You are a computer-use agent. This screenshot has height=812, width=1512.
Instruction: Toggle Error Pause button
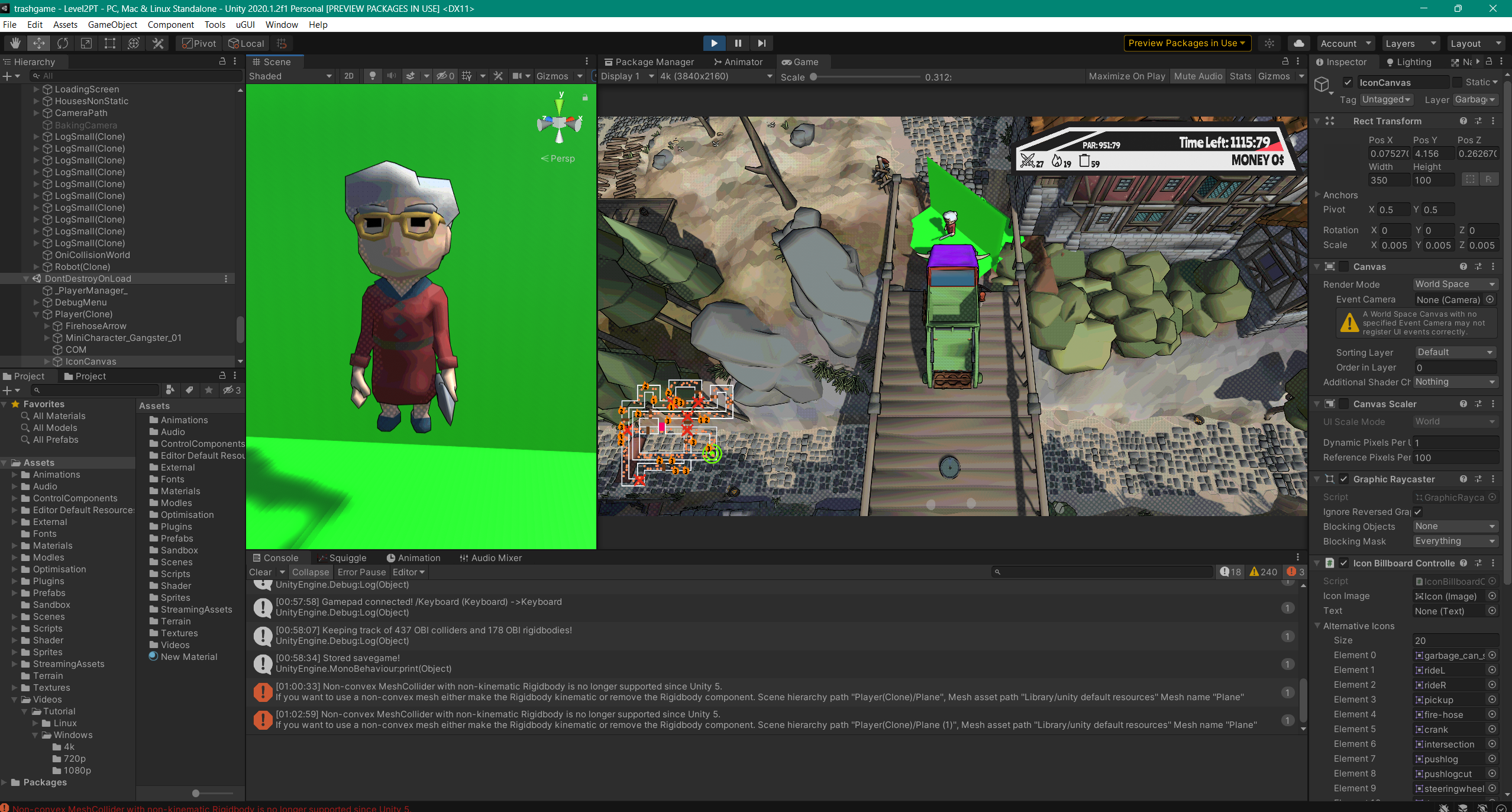(x=361, y=572)
